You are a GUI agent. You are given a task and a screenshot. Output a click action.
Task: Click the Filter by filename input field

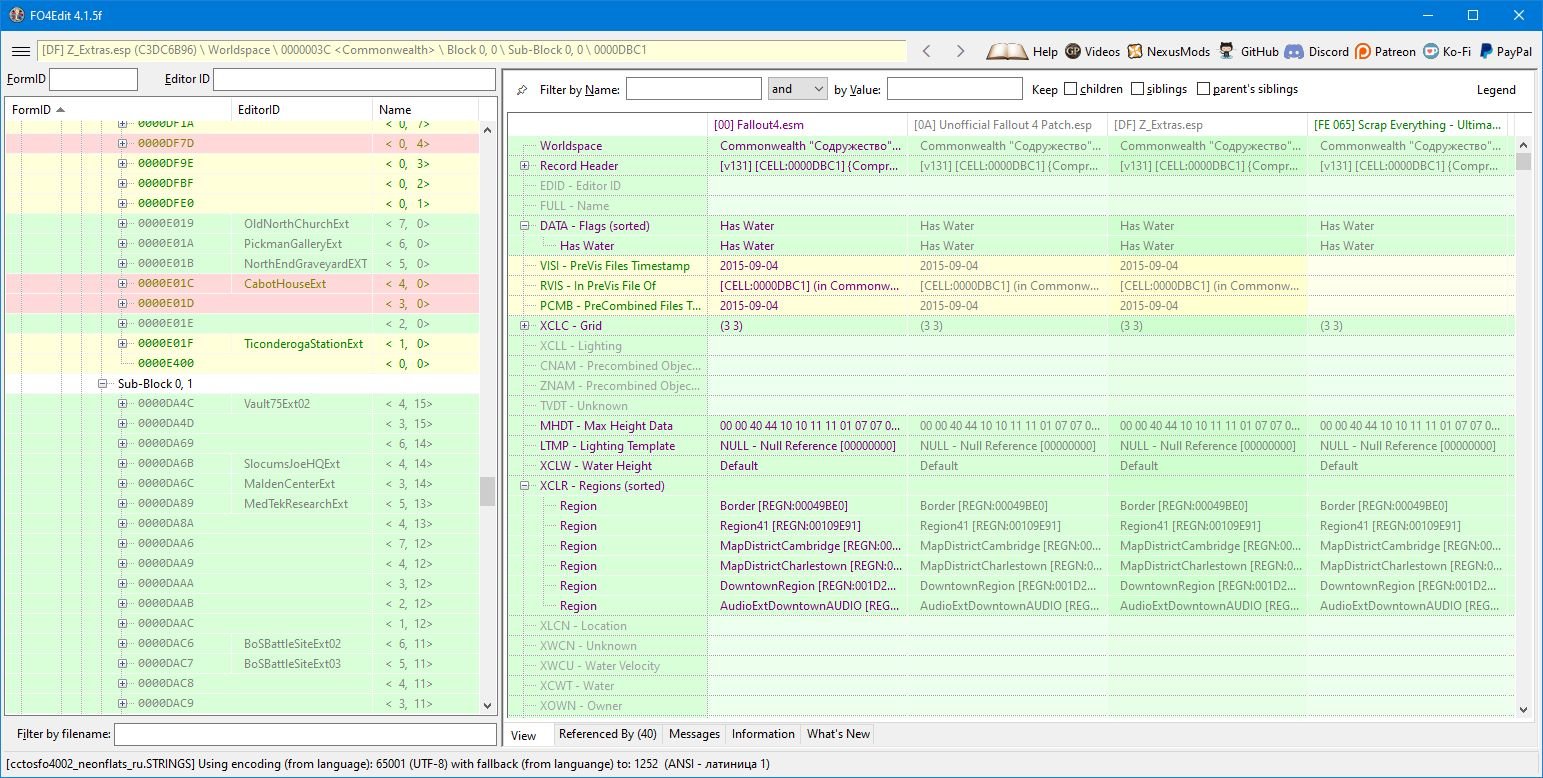pyautogui.click(x=305, y=735)
